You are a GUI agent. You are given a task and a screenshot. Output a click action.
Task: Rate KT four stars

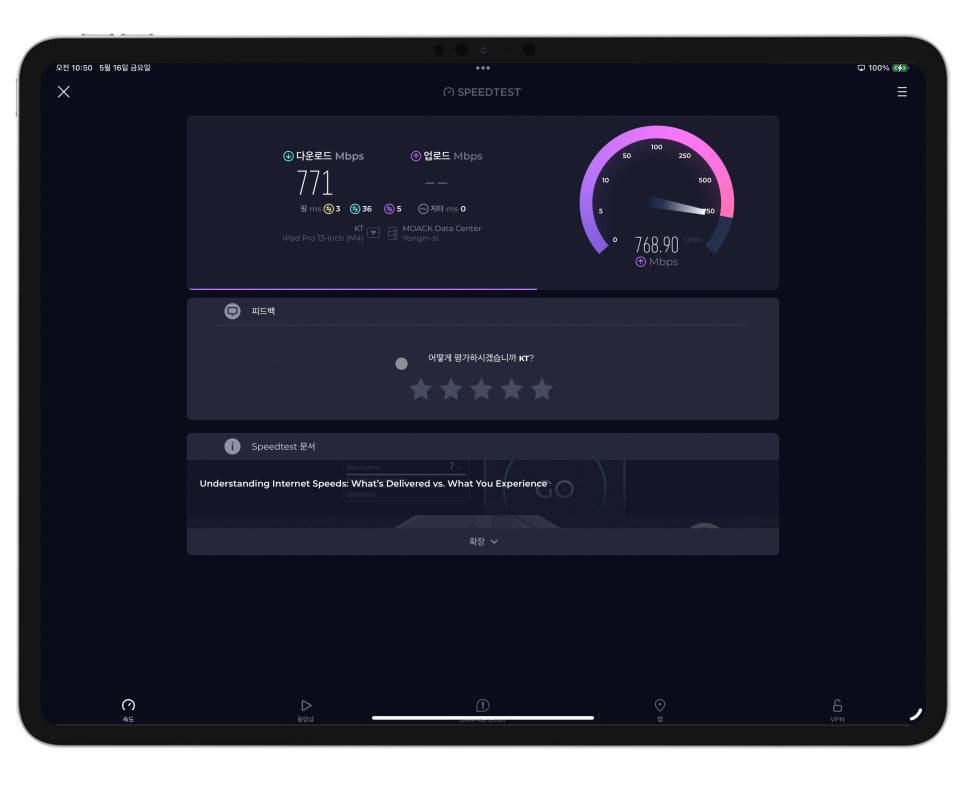(x=511, y=389)
